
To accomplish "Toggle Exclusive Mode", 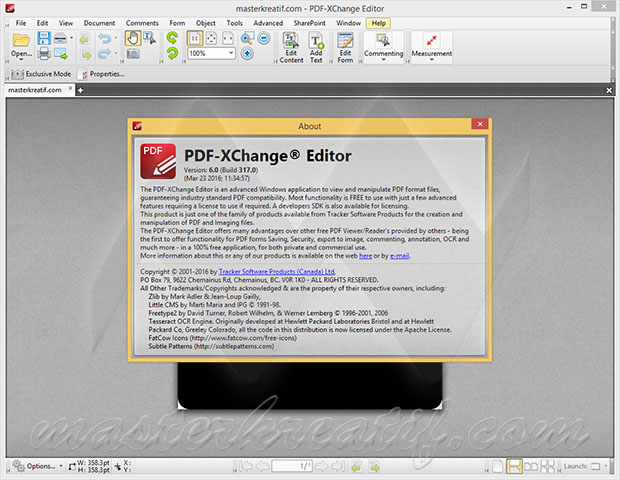I will click(41, 74).
